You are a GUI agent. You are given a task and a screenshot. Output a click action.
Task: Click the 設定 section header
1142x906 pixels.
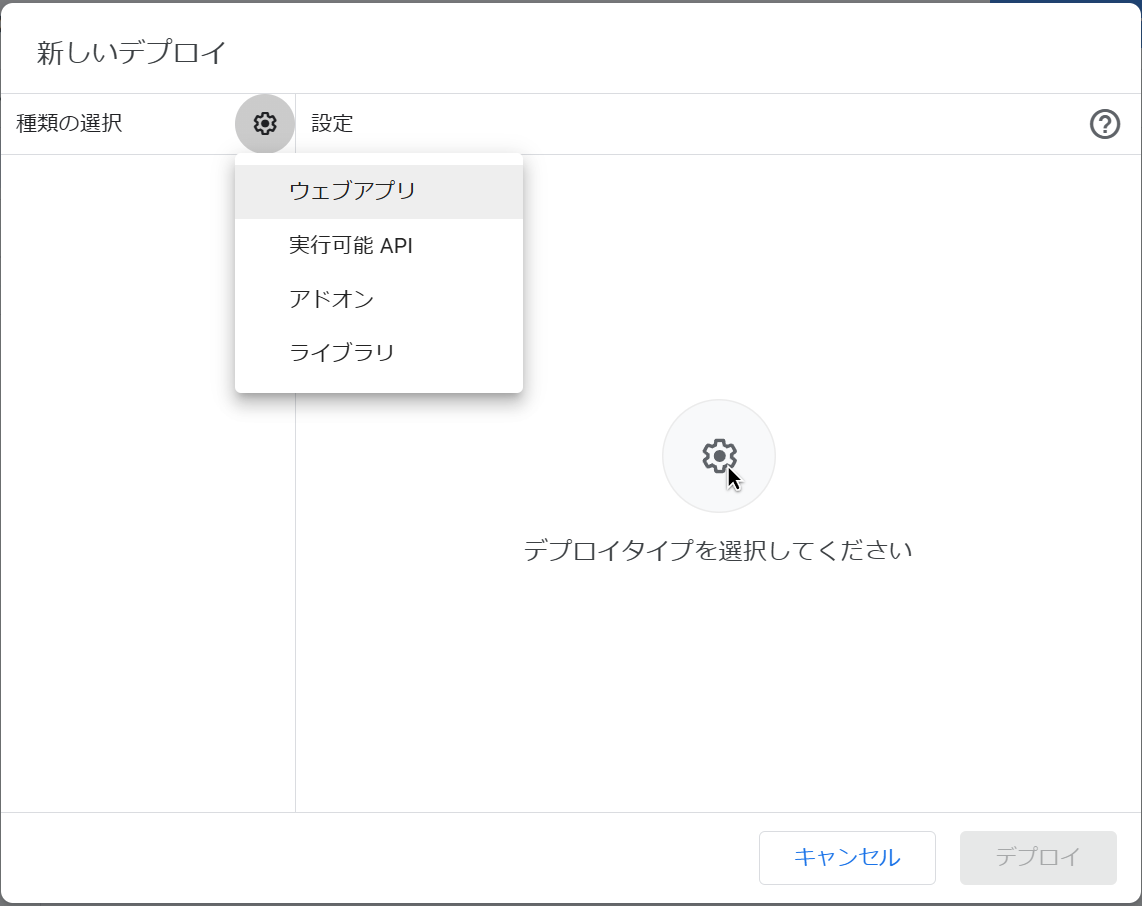click(x=331, y=124)
